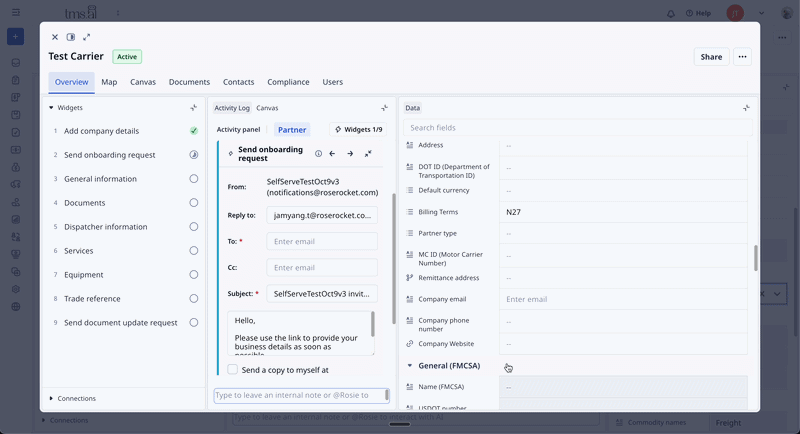Click the Search fields input box
Image resolution: width=800 pixels, height=434 pixels.
point(577,128)
